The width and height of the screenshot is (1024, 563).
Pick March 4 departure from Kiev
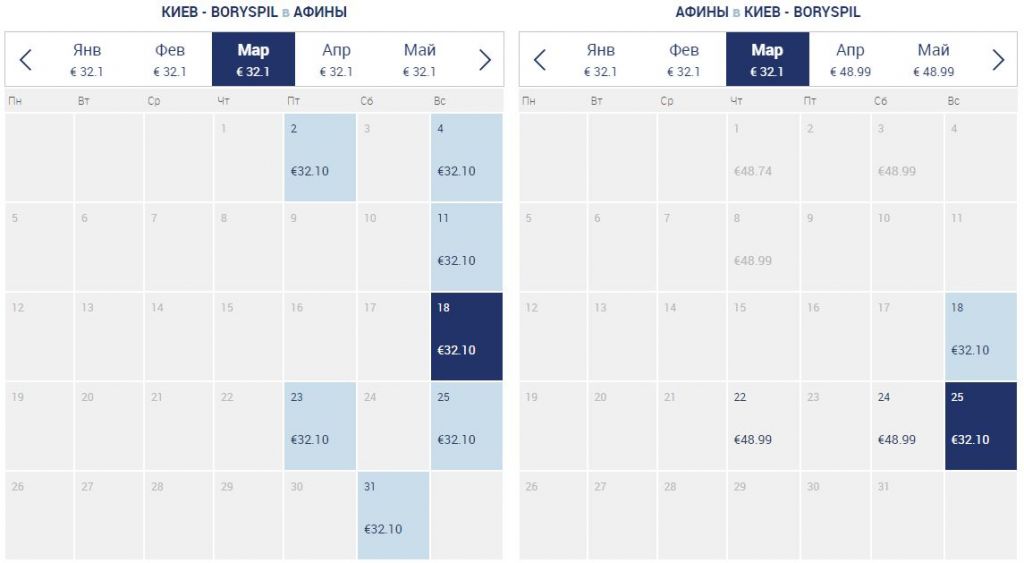(x=466, y=158)
